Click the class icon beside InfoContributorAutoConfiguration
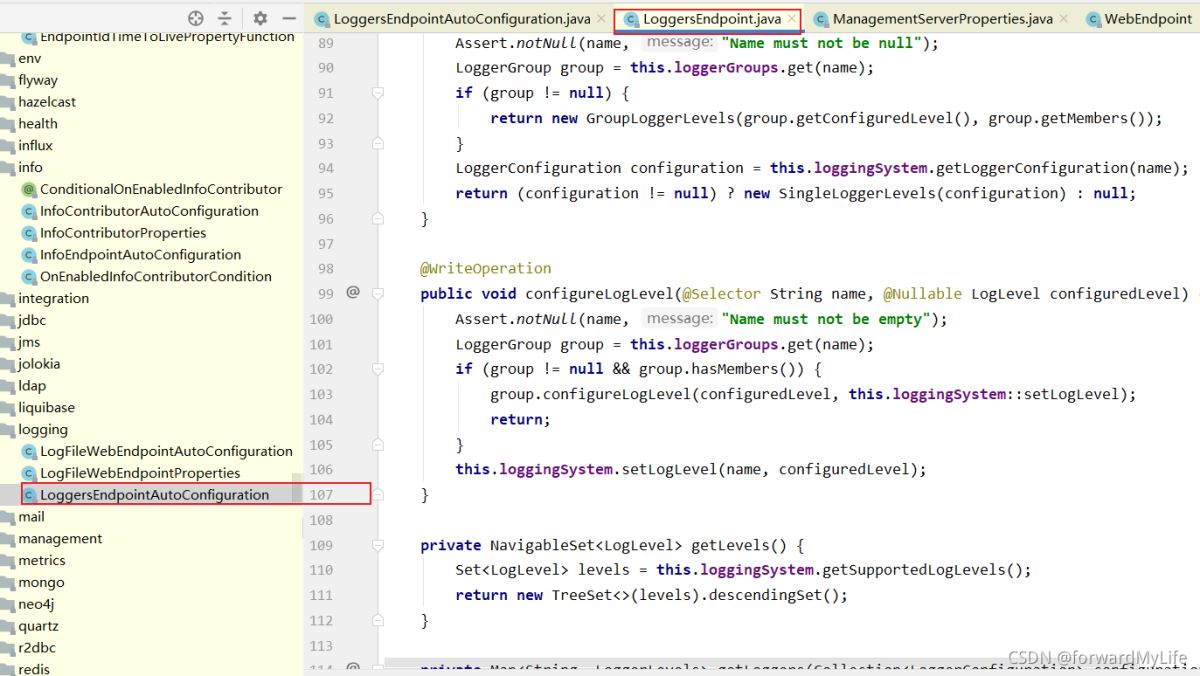1200x676 pixels. pos(29,211)
